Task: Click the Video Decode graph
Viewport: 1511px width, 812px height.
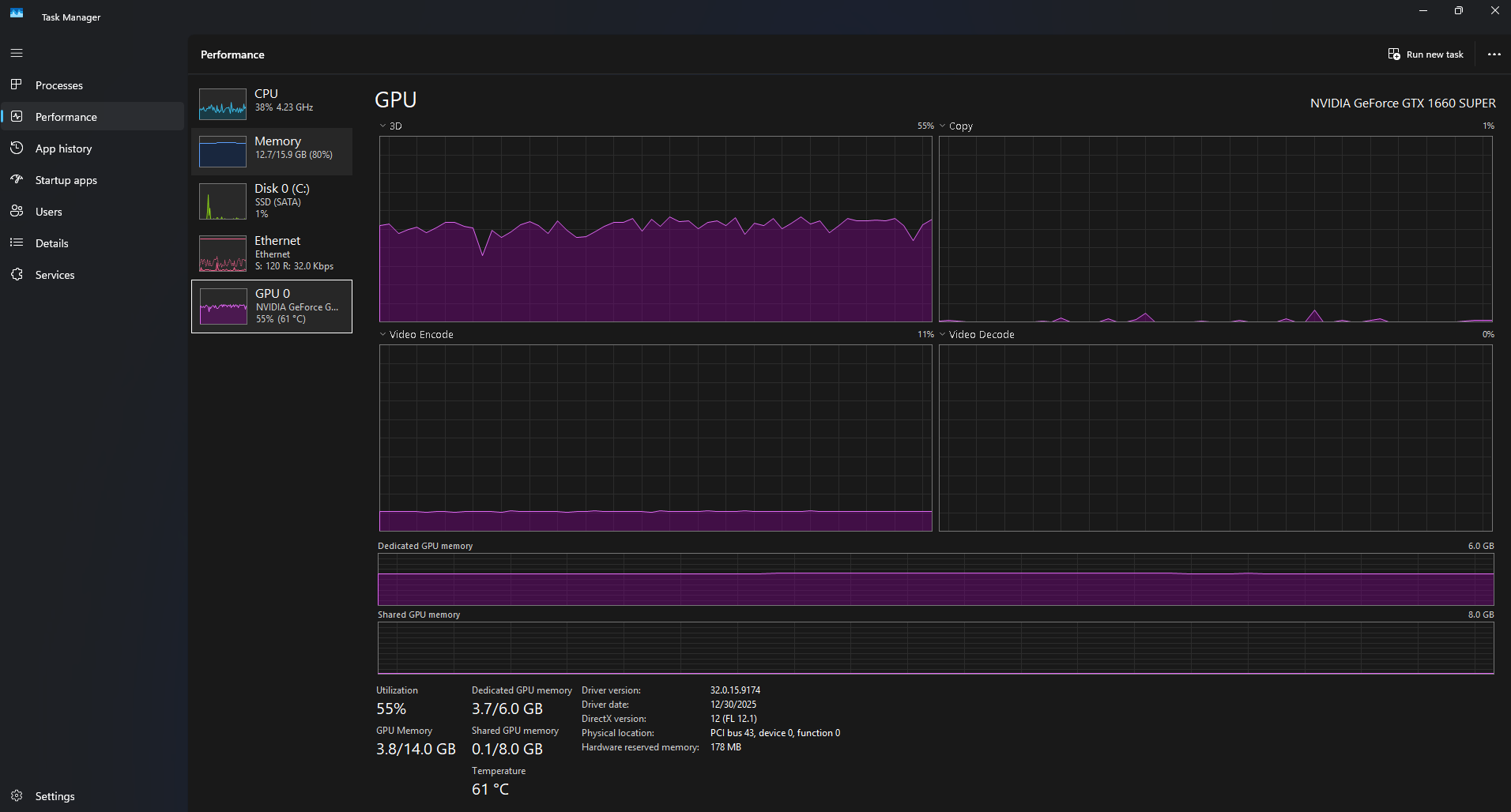Action: pos(1215,438)
